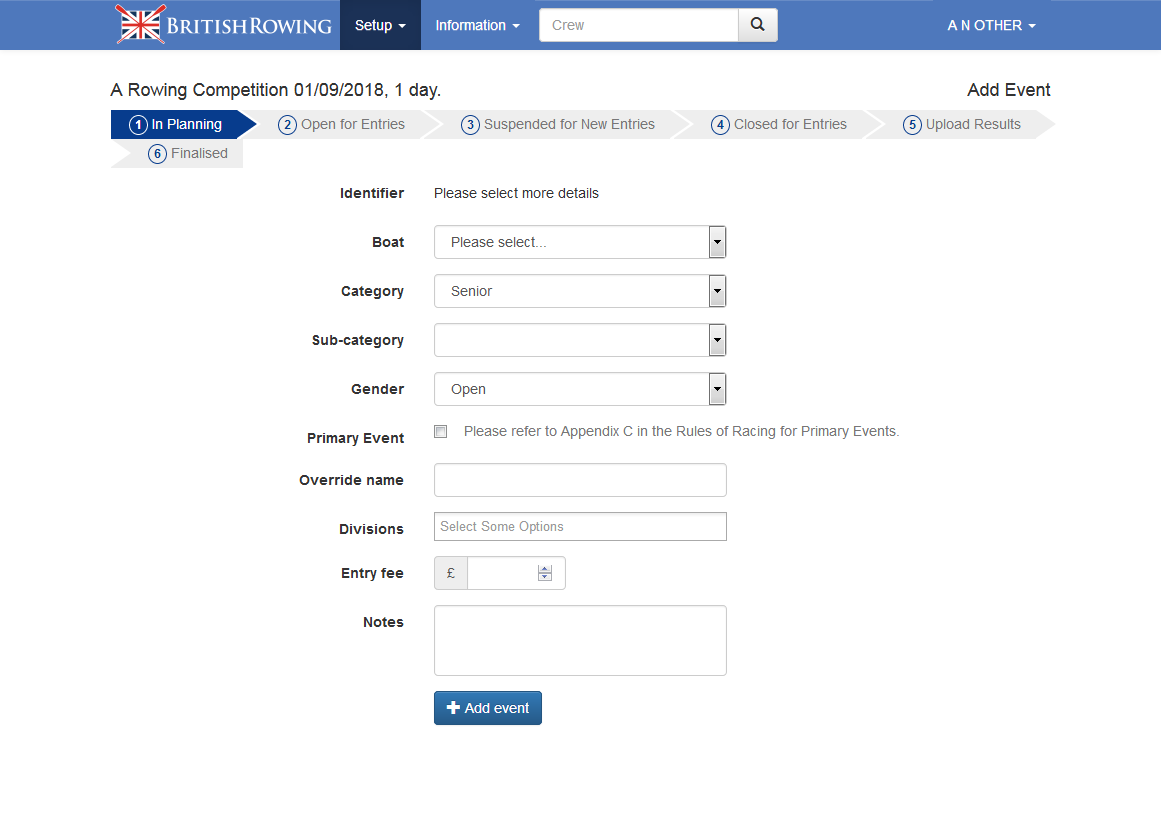Click the entry fee spinner arrows
Viewport: 1161px width, 827px height.
[545, 573]
